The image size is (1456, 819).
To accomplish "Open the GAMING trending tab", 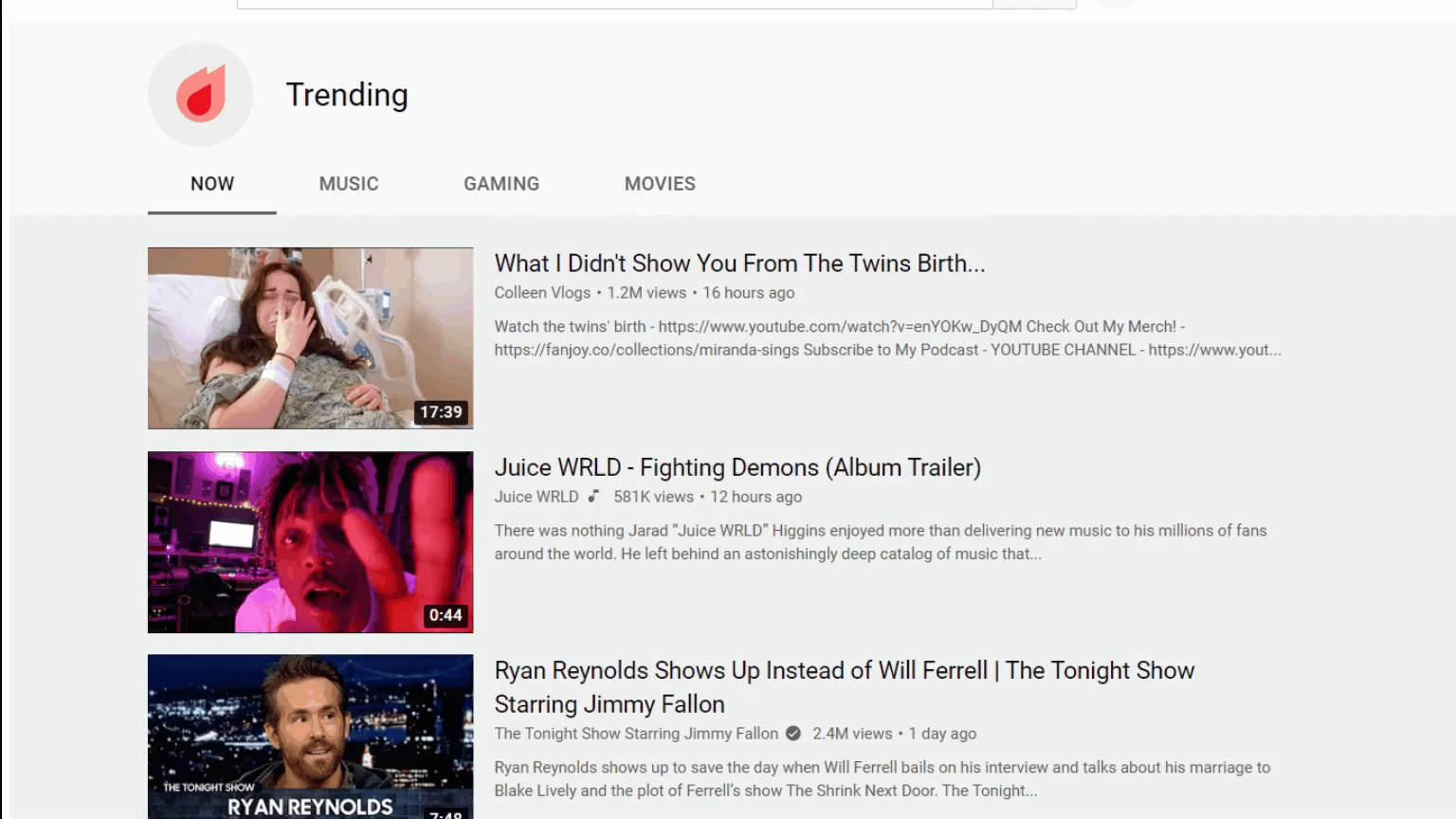I will pos(501,184).
